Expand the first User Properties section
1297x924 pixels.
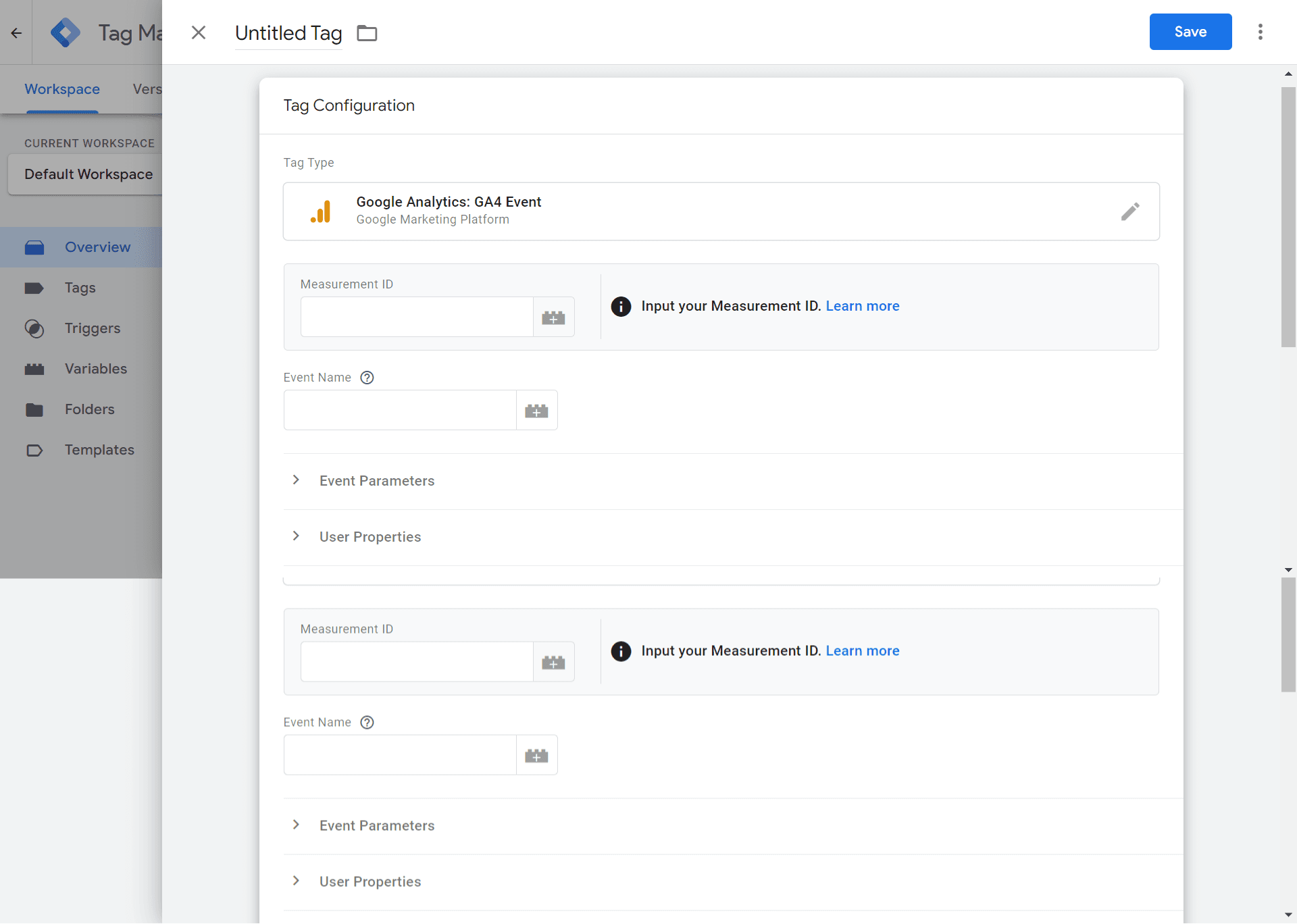[370, 537]
